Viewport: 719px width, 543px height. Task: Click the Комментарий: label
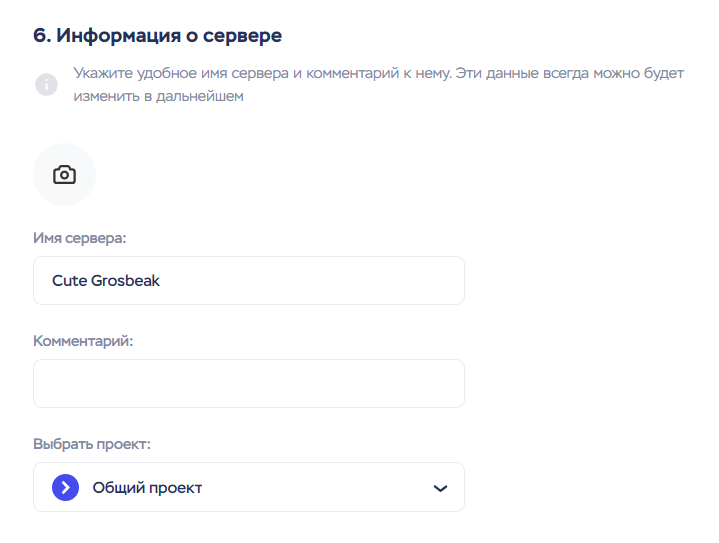click(x=83, y=341)
